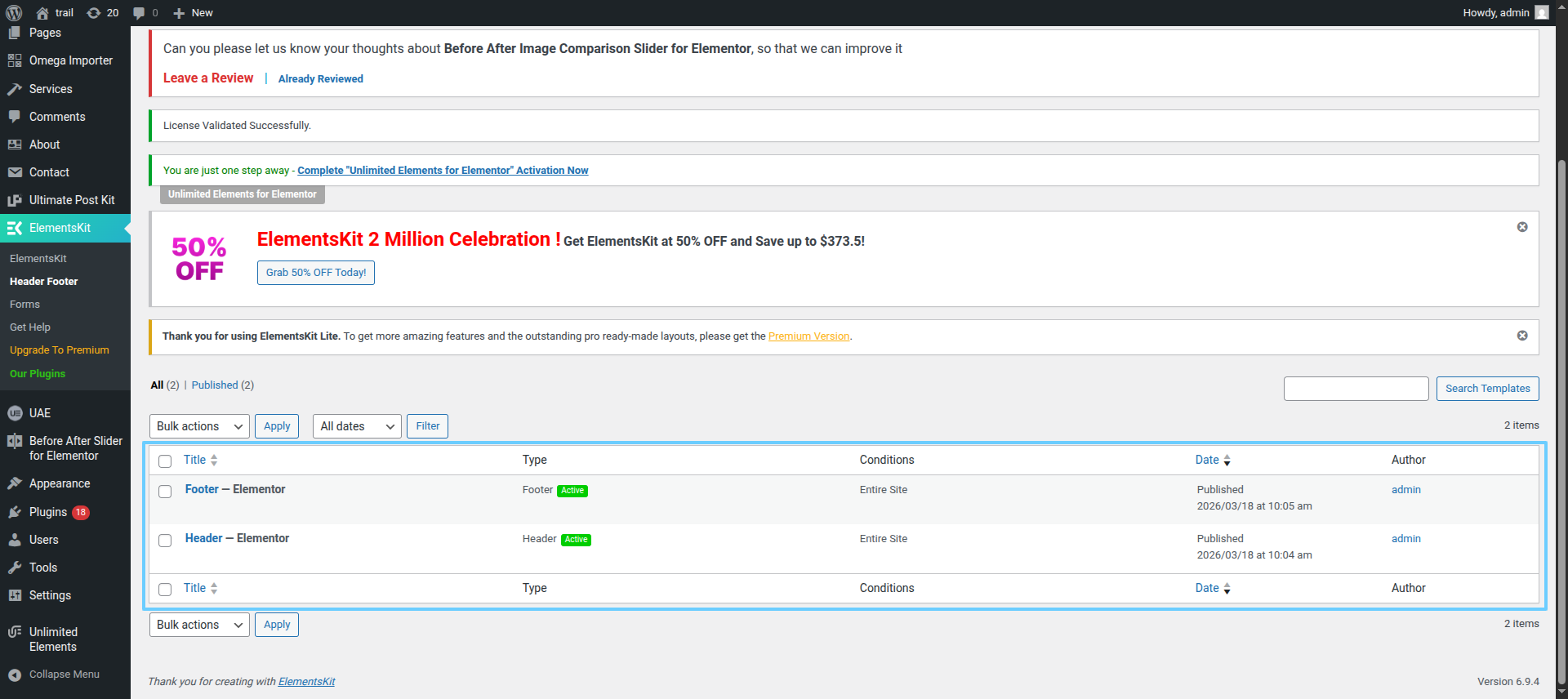Focus the template search input field
This screenshot has height=699, width=1568.
(x=1356, y=389)
